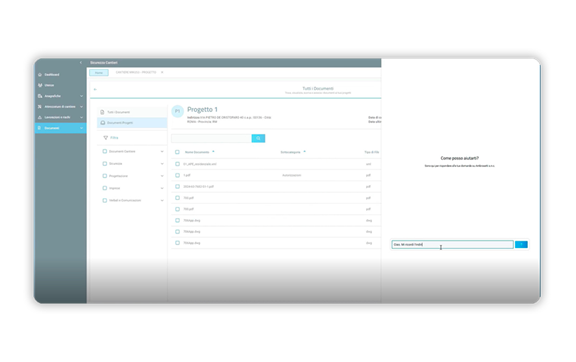The image size is (576, 362).
Task: Expand the Progettazione filter group
Action: (162, 176)
